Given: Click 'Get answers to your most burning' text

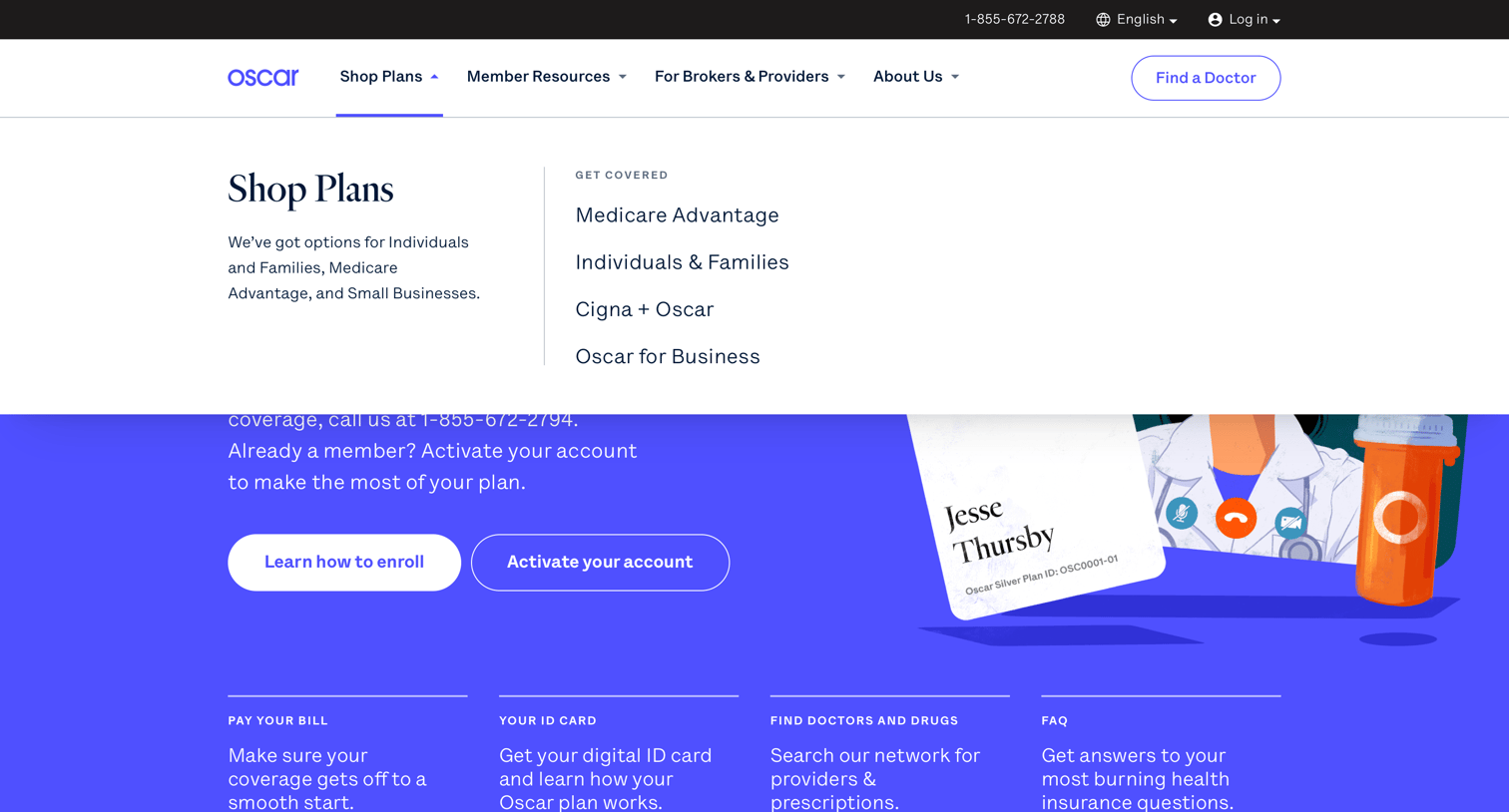Looking at the screenshot, I should [x=1138, y=779].
